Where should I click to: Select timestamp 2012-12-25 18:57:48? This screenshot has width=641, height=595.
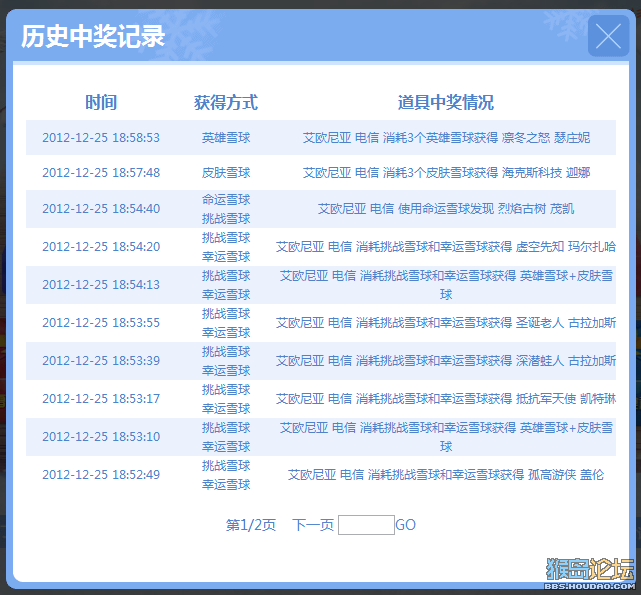[101, 173]
